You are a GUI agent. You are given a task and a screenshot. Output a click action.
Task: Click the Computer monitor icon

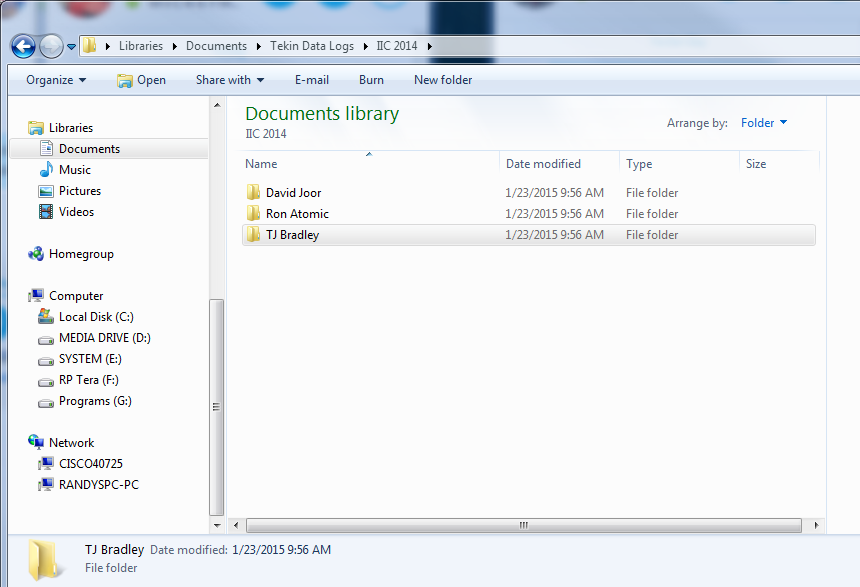click(x=36, y=296)
